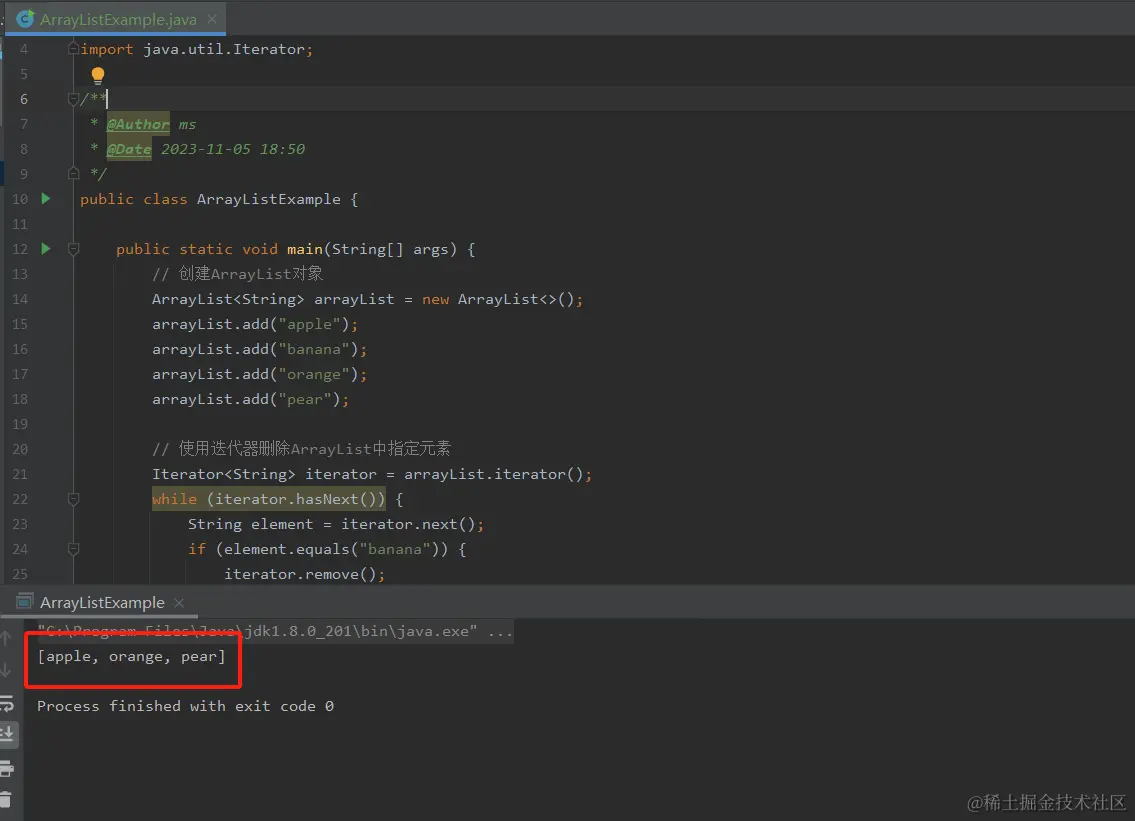Close the ArrayListExample.java editor tab
The width and height of the screenshot is (1135, 821).
212,19
